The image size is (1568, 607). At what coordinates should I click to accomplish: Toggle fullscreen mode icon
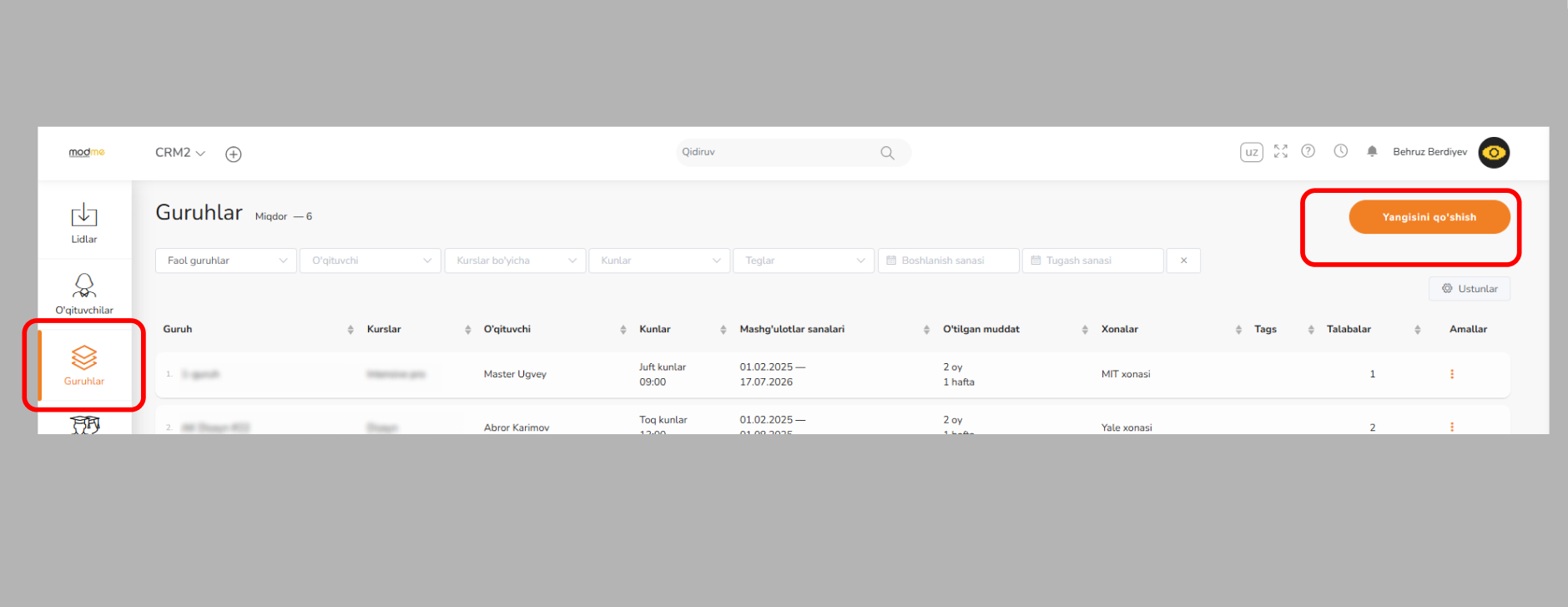[x=1280, y=151]
